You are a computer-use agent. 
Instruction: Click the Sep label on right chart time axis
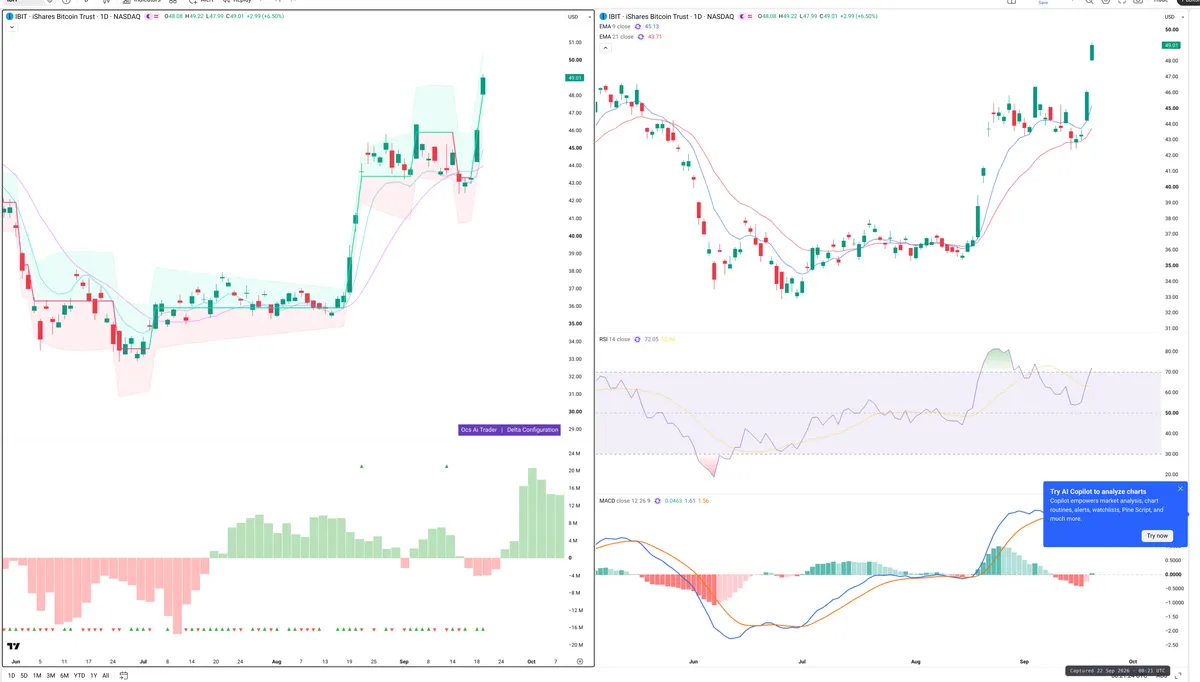tap(1024, 662)
